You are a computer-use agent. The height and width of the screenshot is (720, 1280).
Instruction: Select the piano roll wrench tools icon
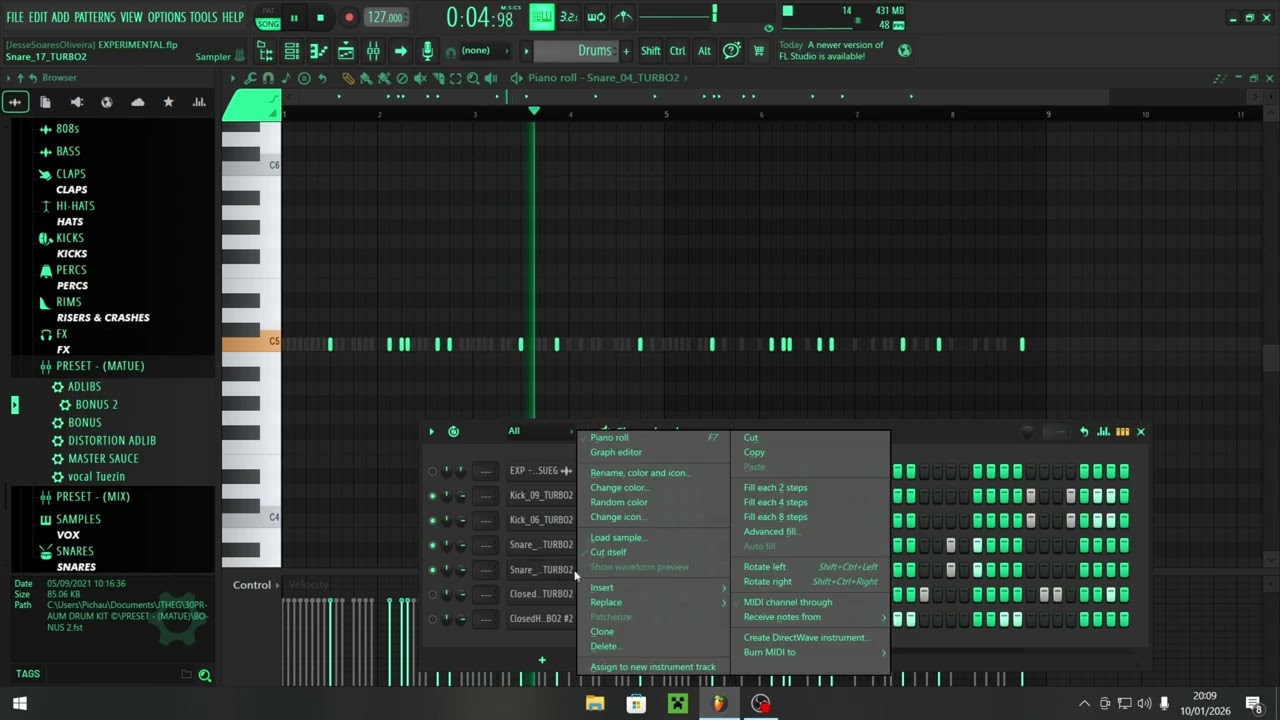(250, 78)
